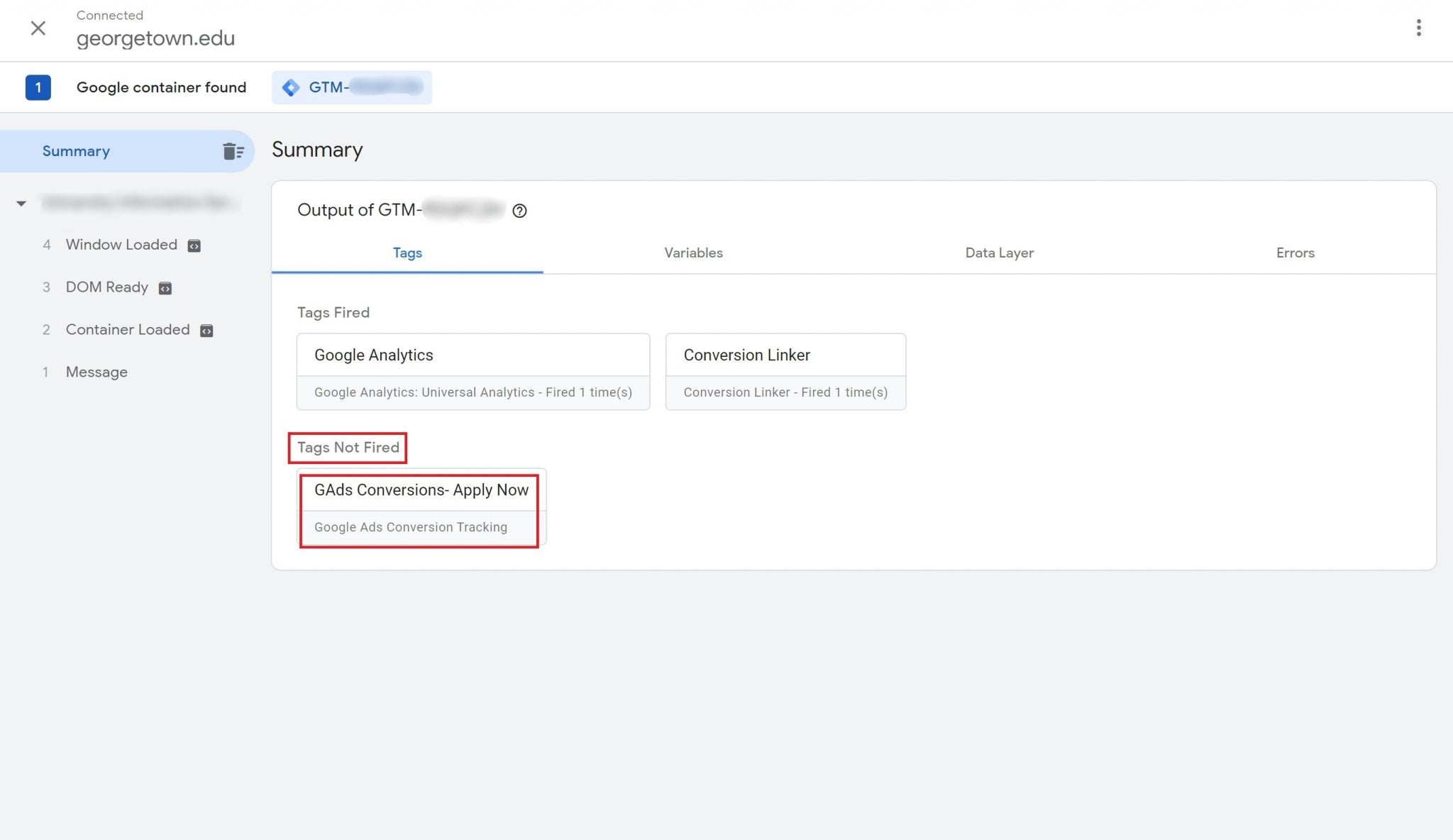Screen dimensions: 1453x840
Task: Click the code icon beside DOM Ready
Action: click(164, 288)
